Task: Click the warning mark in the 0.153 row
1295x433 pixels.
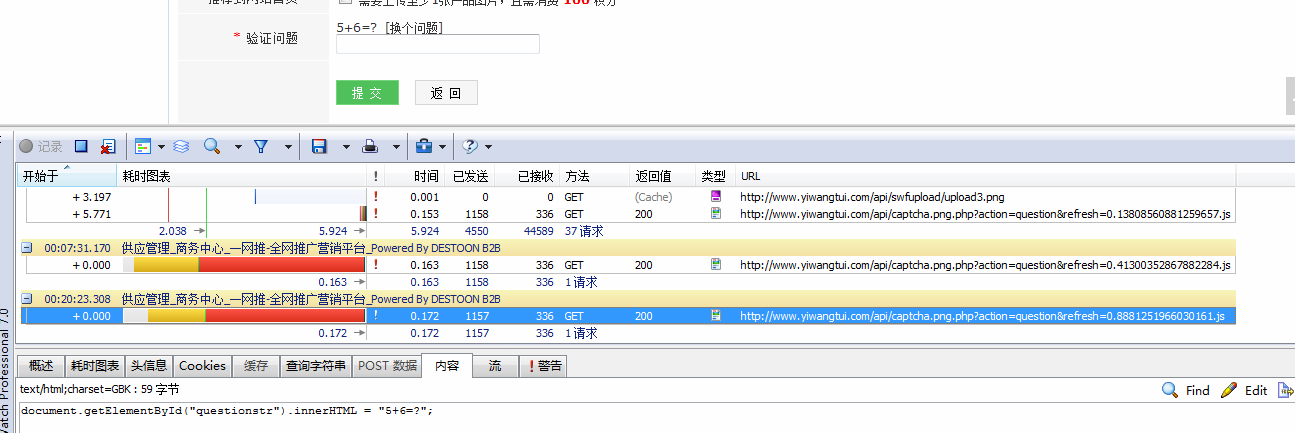Action: [x=376, y=214]
